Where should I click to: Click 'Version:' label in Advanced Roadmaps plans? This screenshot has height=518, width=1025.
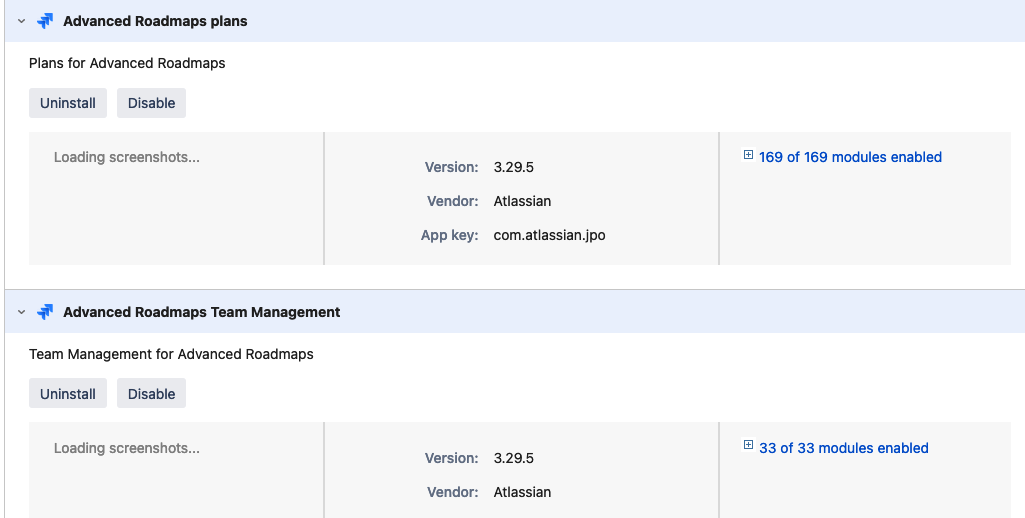tap(452, 167)
